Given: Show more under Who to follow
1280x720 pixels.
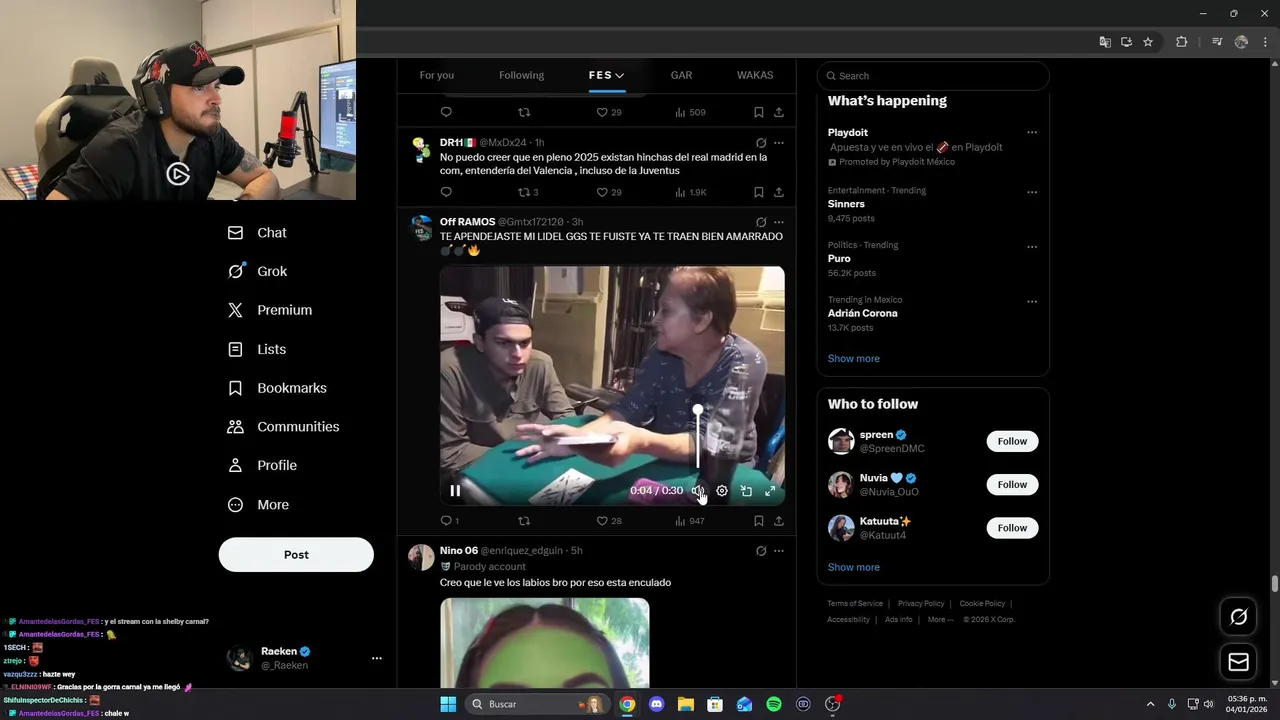Looking at the screenshot, I should click(x=853, y=567).
